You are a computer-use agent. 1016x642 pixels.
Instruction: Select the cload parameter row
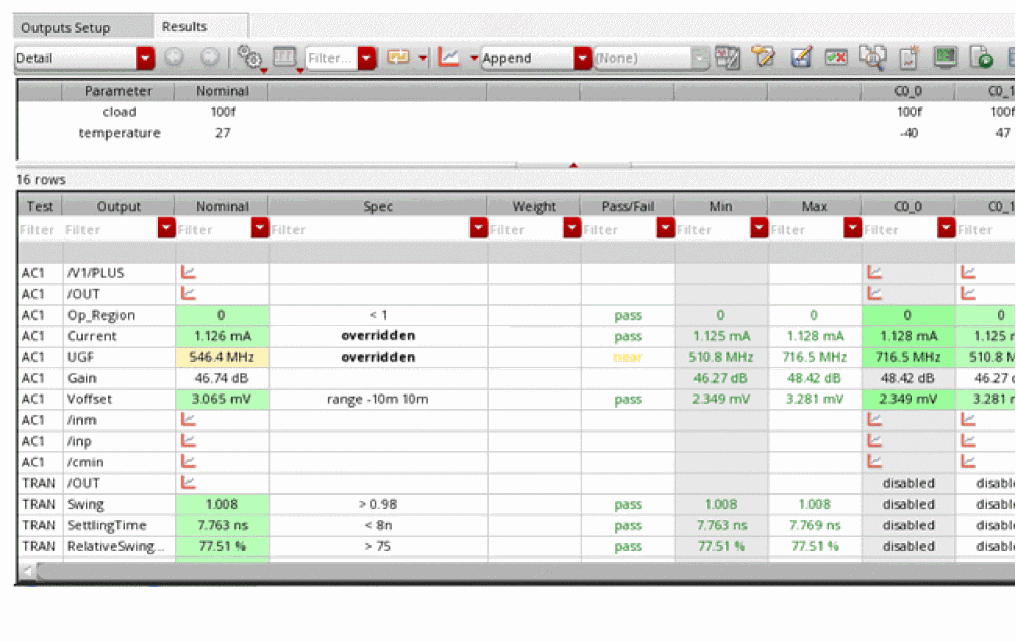pos(119,112)
